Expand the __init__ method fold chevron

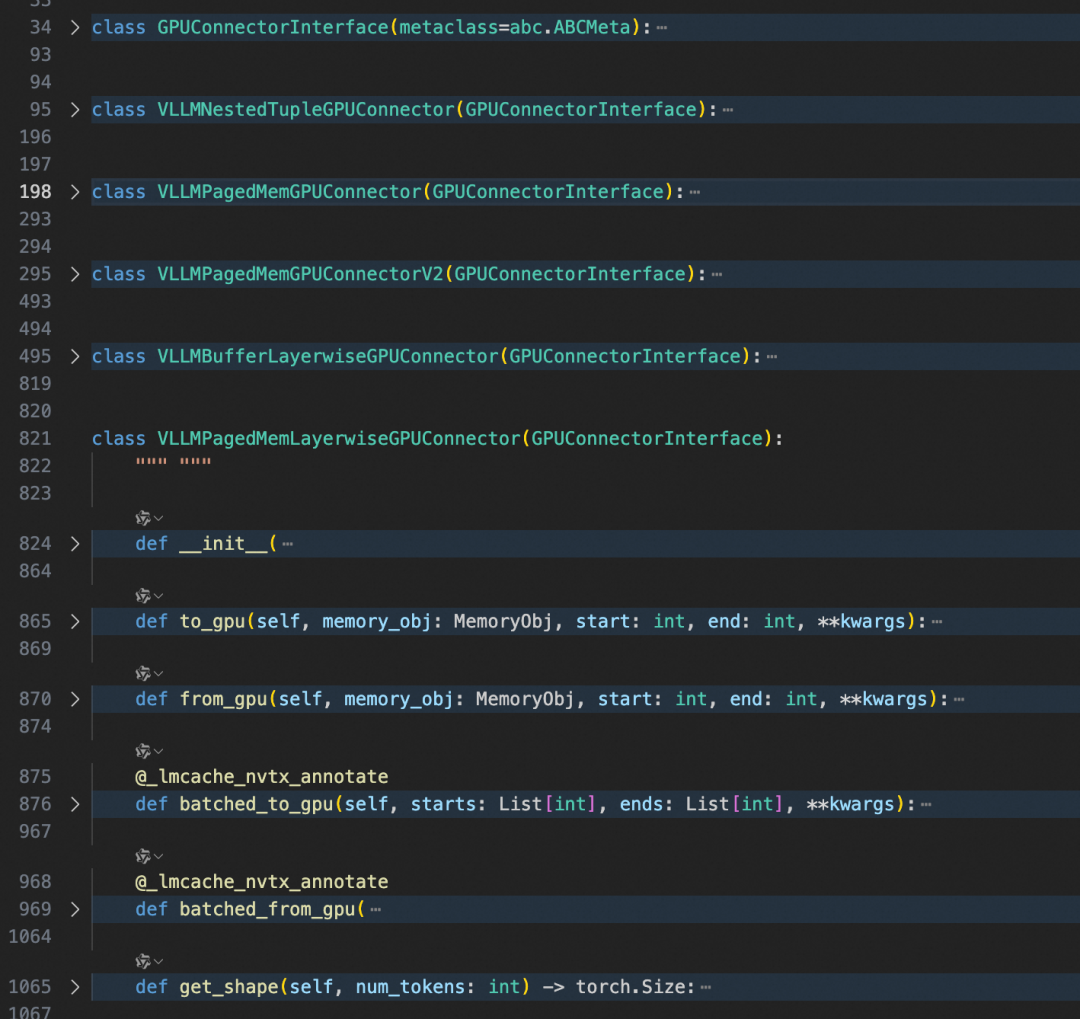(x=75, y=544)
